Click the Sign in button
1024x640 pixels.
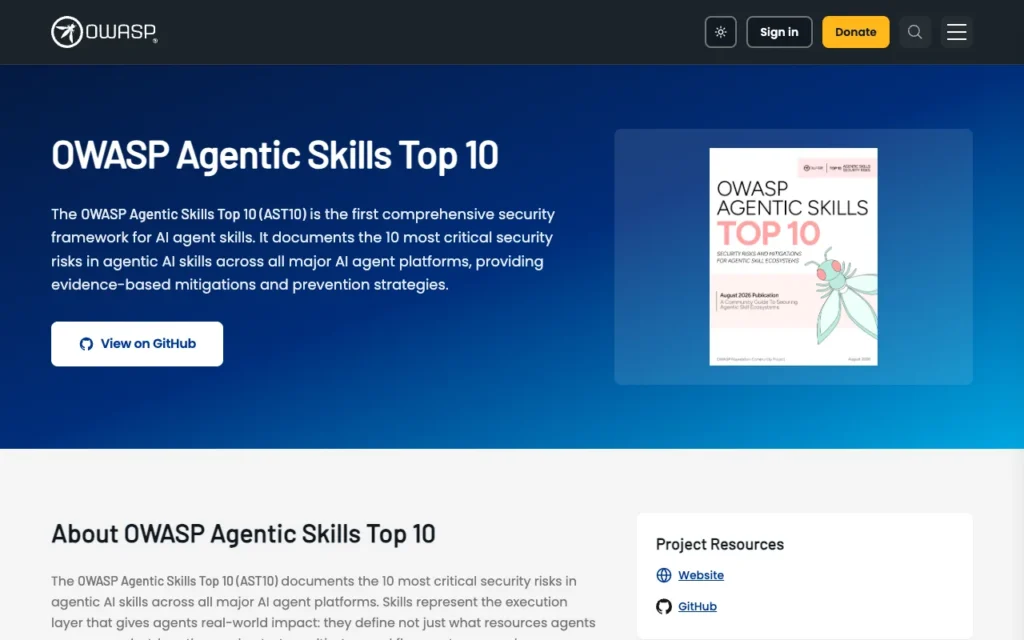click(x=779, y=32)
